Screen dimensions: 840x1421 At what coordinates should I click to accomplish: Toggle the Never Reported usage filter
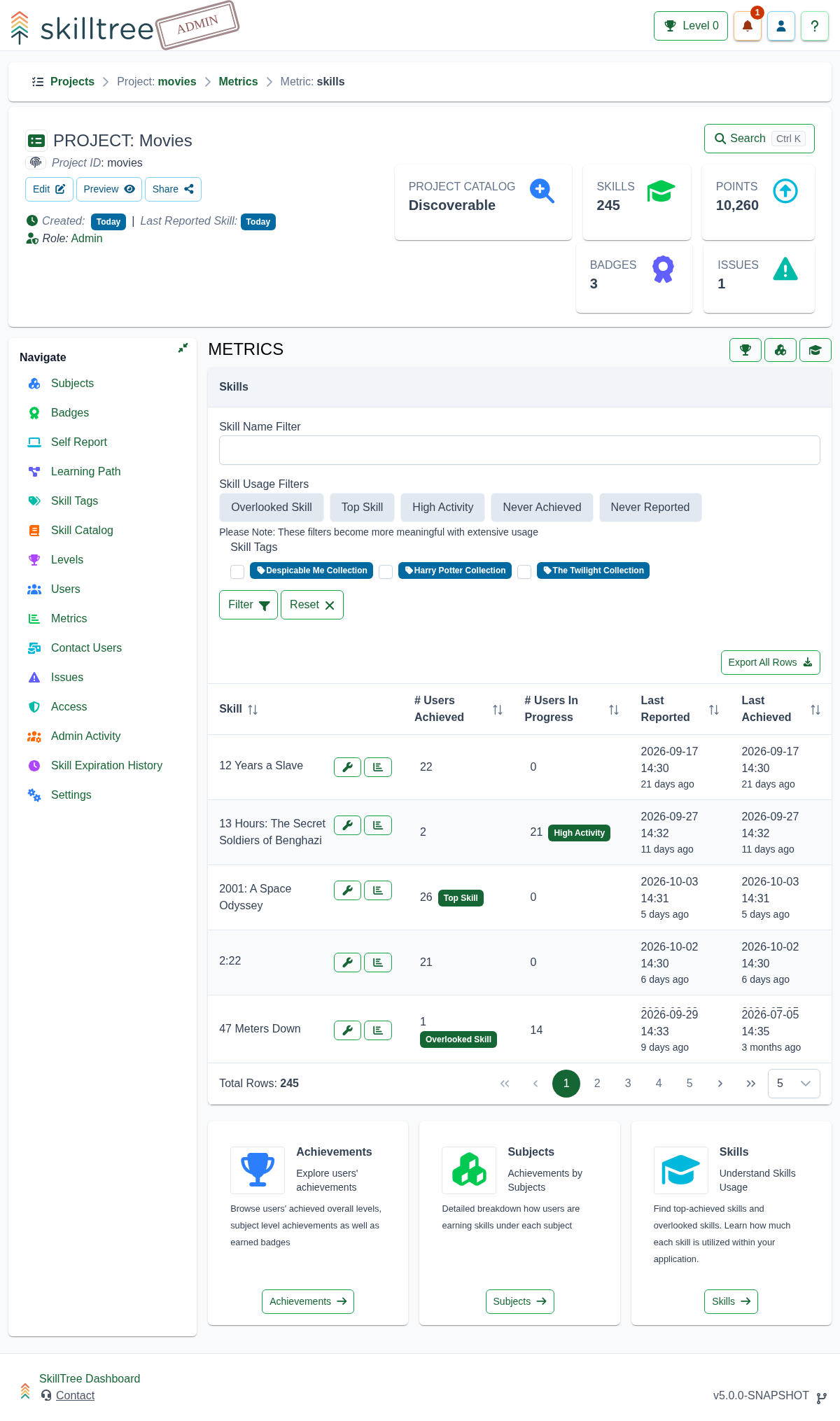pos(650,507)
